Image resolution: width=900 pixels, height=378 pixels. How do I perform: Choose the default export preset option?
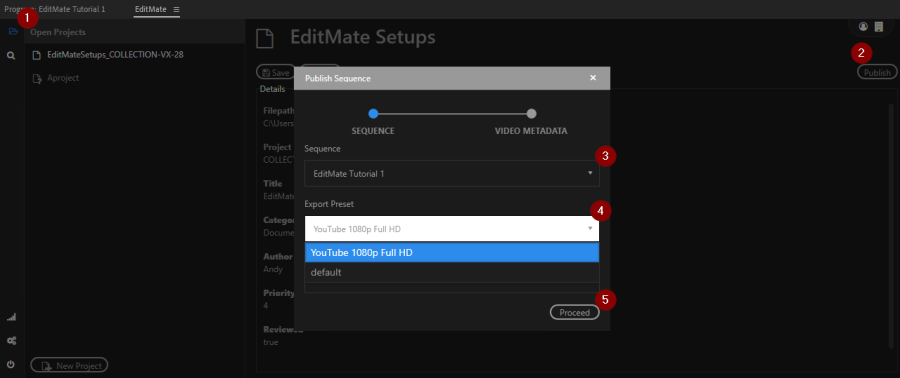452,272
